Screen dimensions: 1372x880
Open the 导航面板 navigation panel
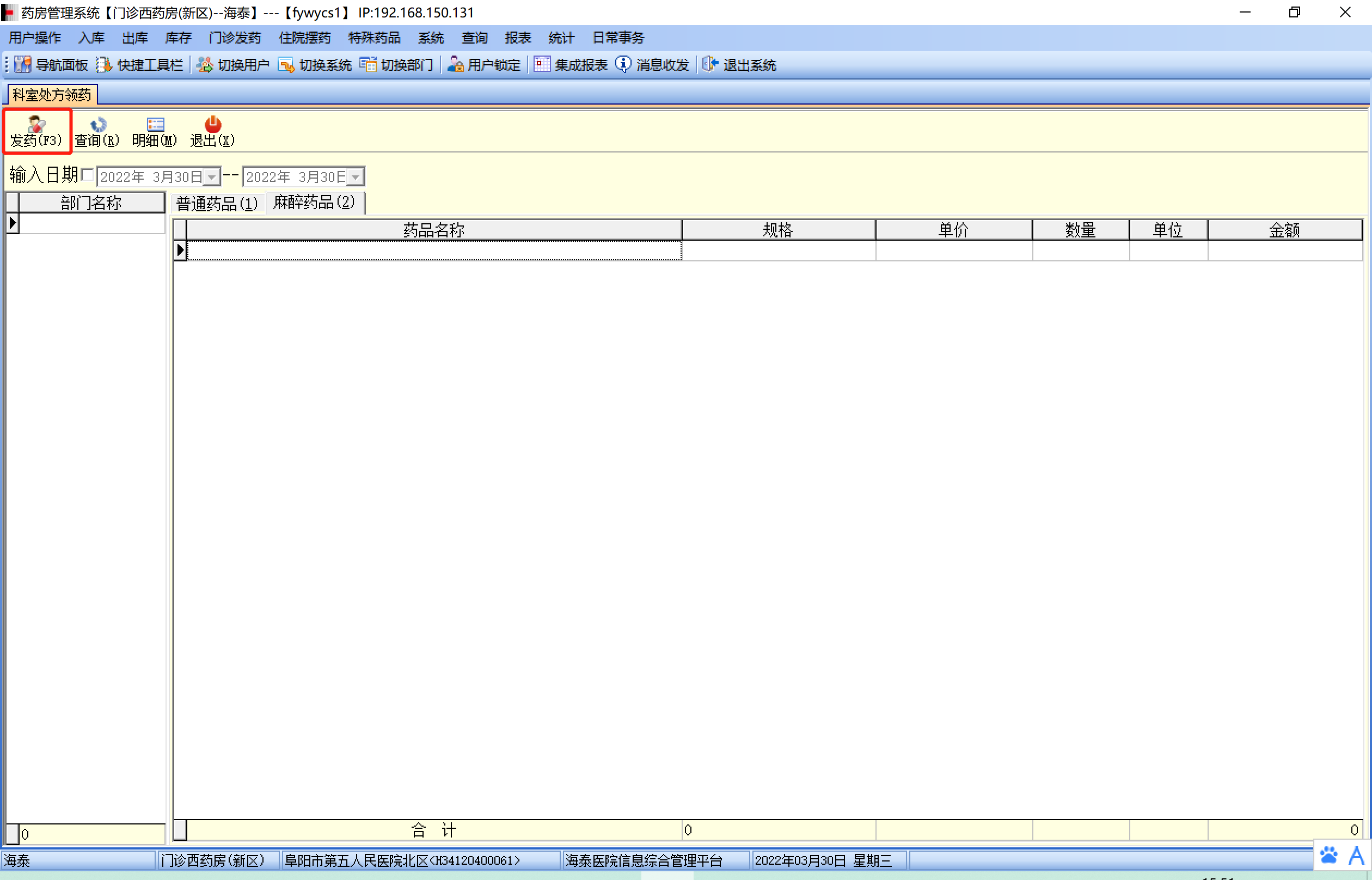click(x=51, y=65)
